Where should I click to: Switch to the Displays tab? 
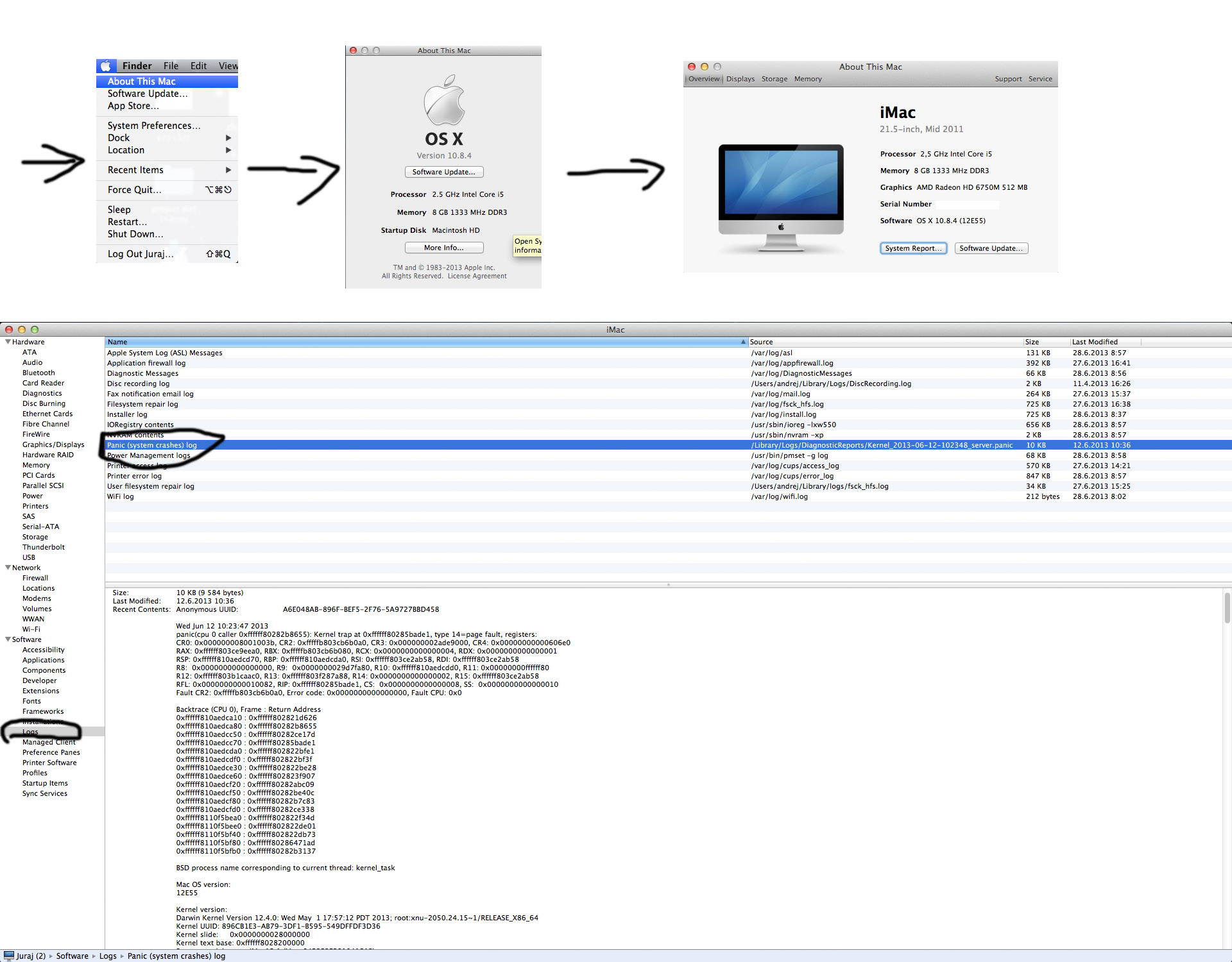(x=740, y=79)
